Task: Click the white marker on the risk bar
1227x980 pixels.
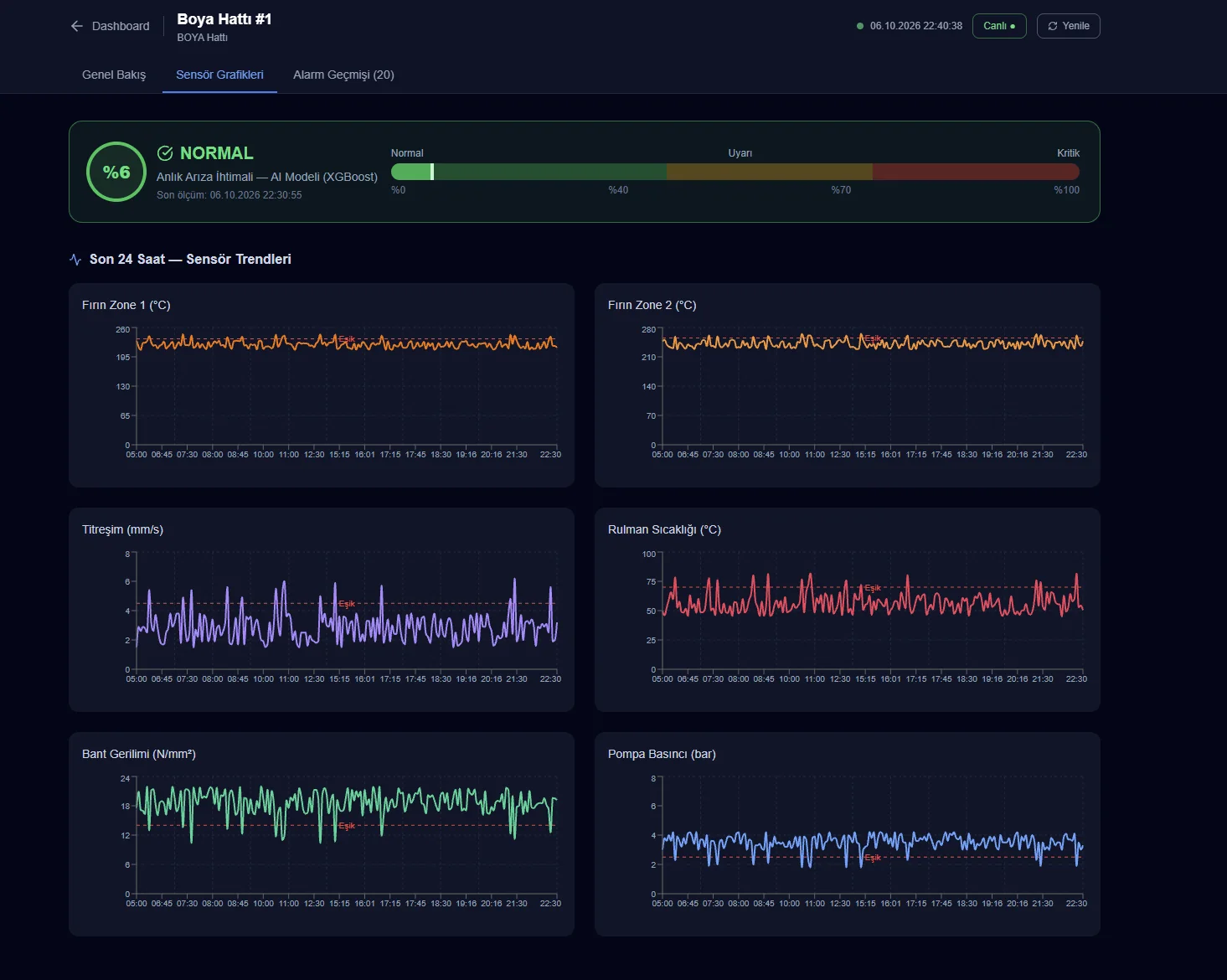Action: [432, 172]
